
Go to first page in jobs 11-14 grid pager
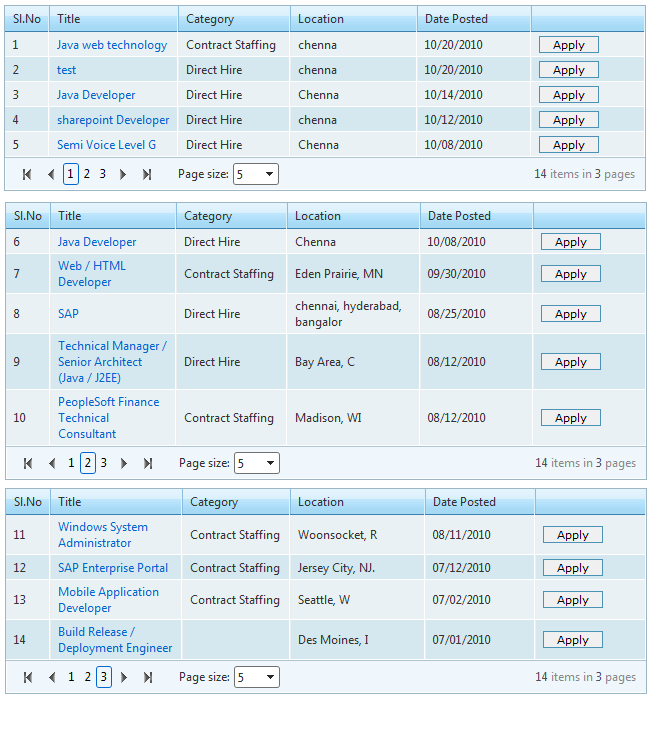point(28,677)
